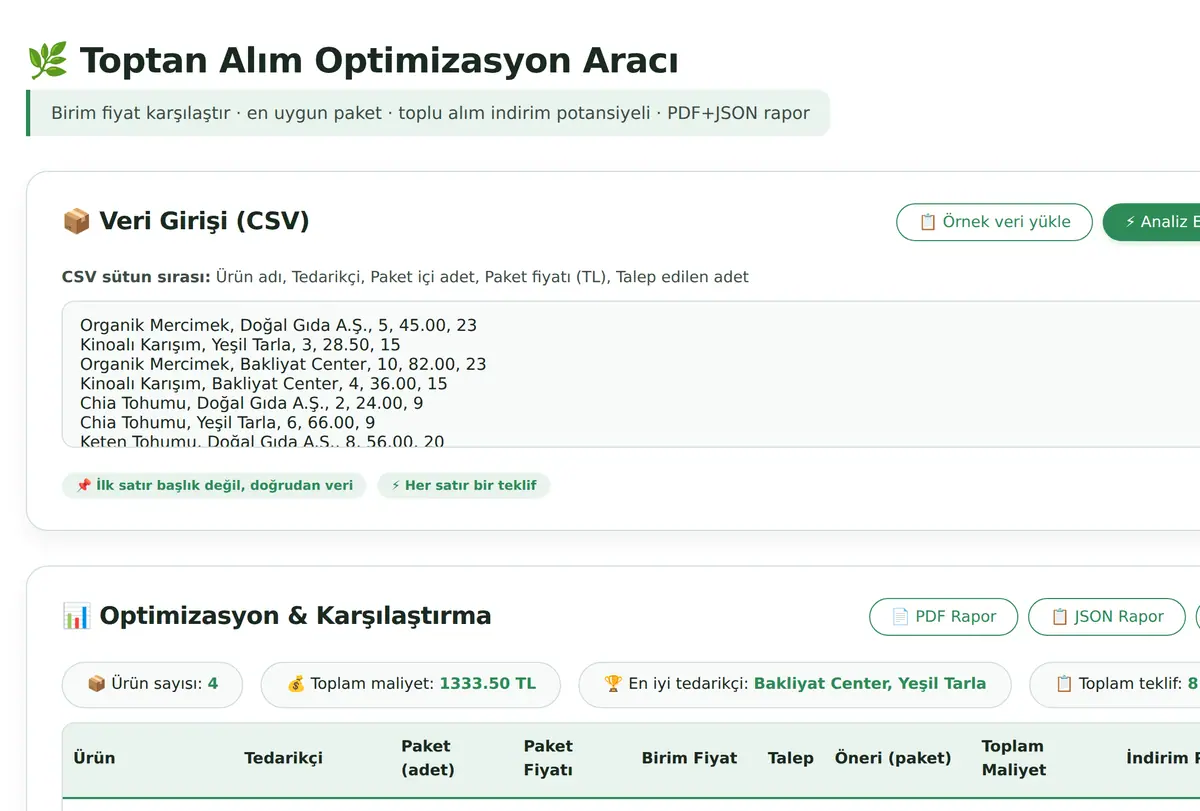Viewport: 1200px width, 811px height.
Task: Export the JSON Rapor
Action: click(x=1107, y=617)
